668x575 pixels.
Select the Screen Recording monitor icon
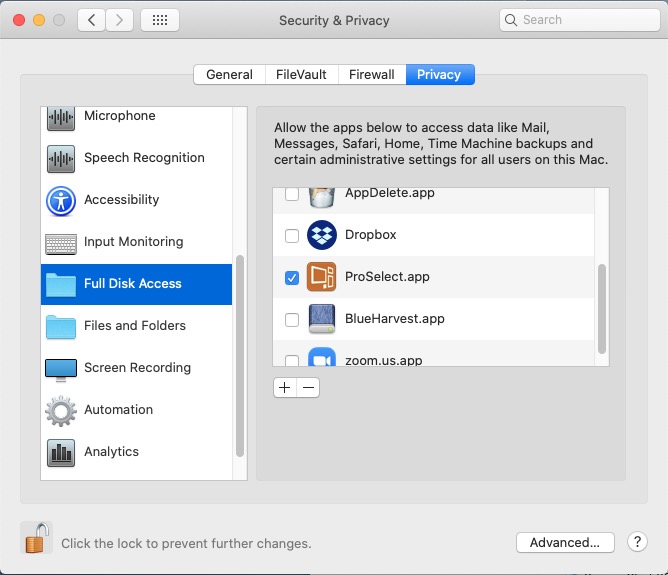(x=61, y=368)
